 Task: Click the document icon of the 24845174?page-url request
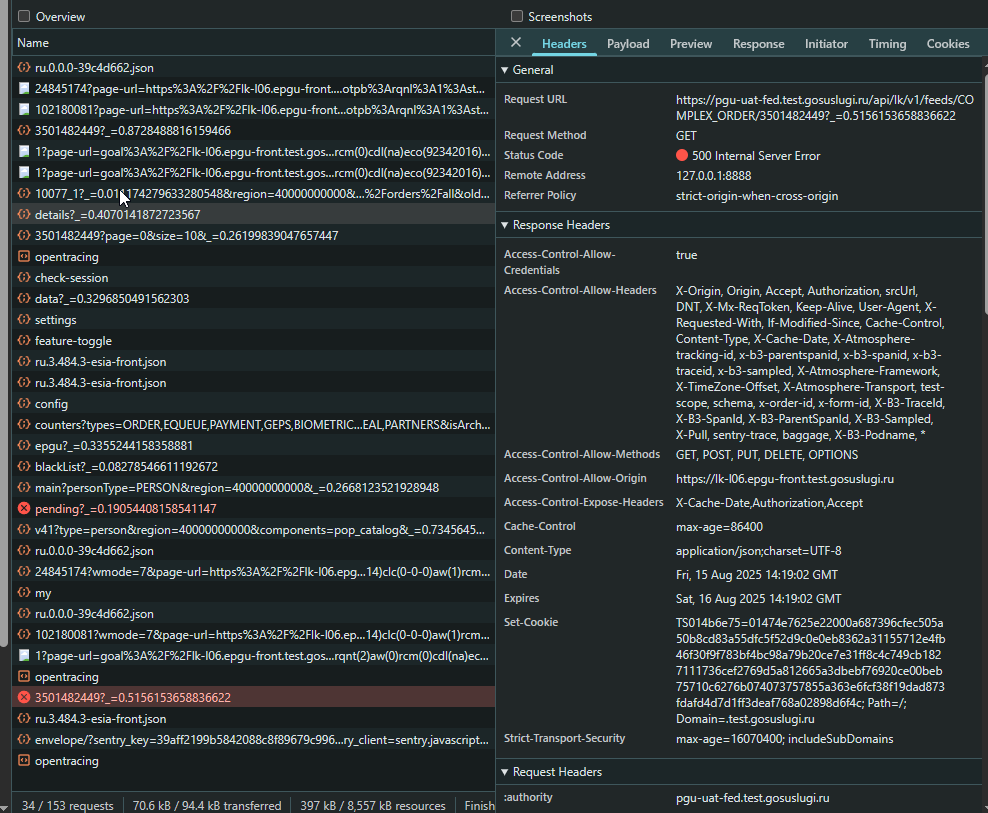pyautogui.click(x=24, y=88)
